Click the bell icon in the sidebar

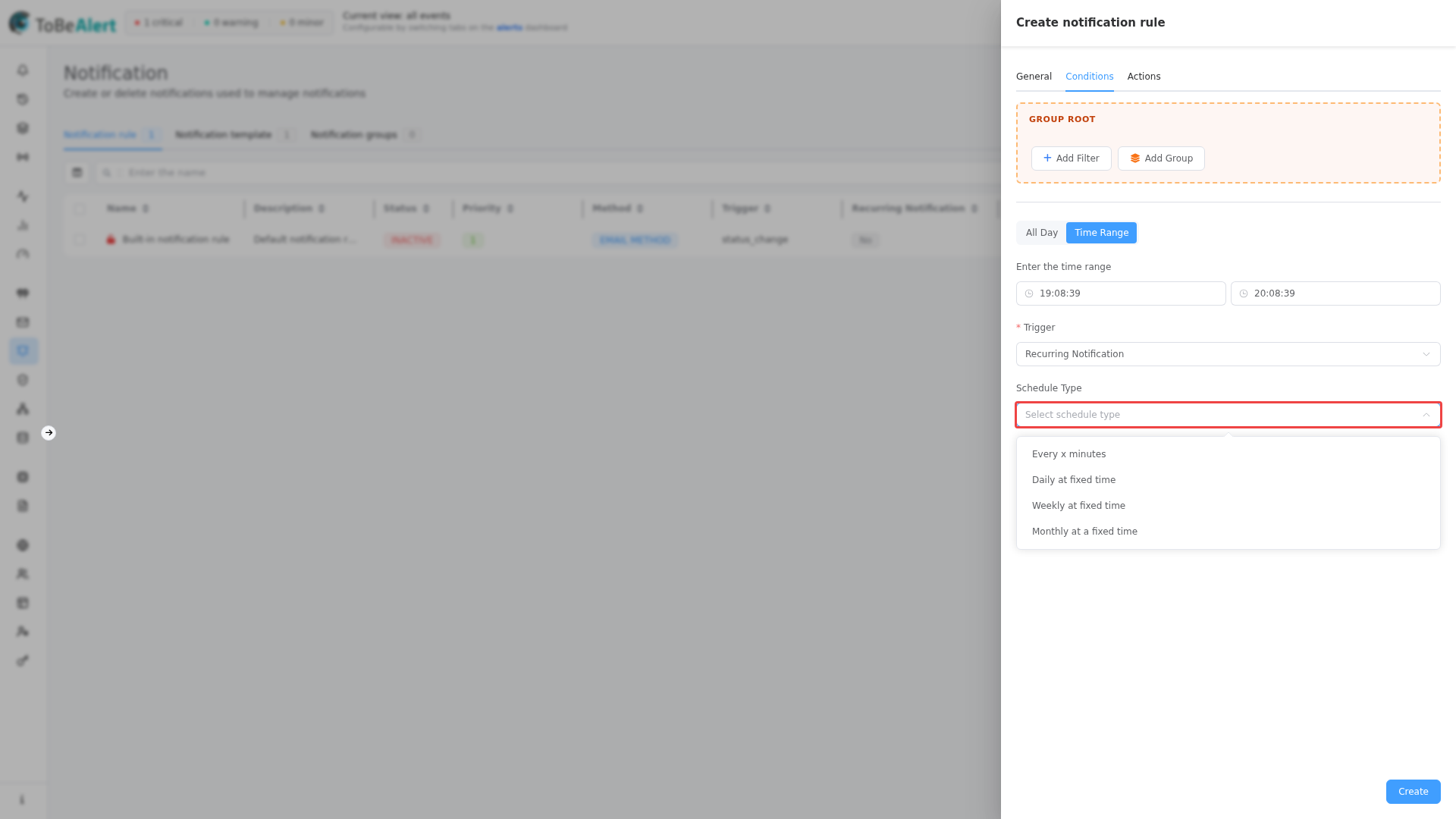pyautogui.click(x=23, y=70)
